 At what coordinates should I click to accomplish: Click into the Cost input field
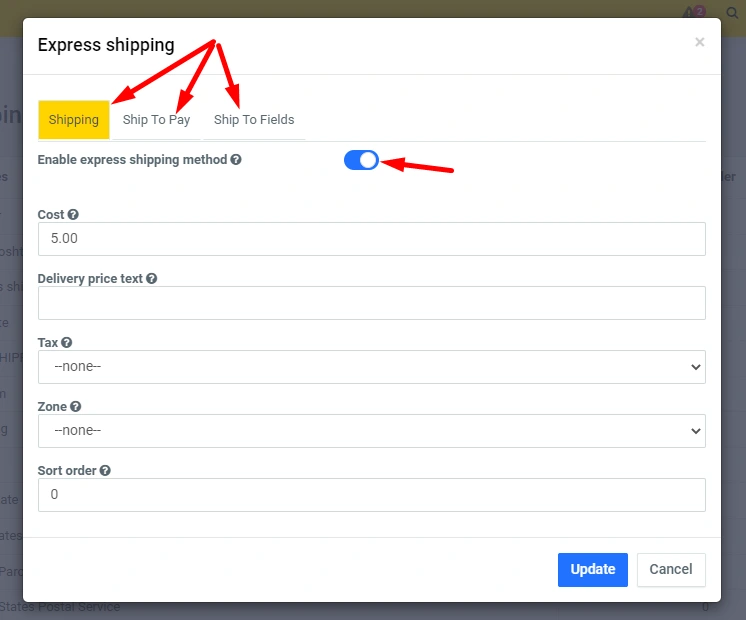pyautogui.click(x=371, y=239)
